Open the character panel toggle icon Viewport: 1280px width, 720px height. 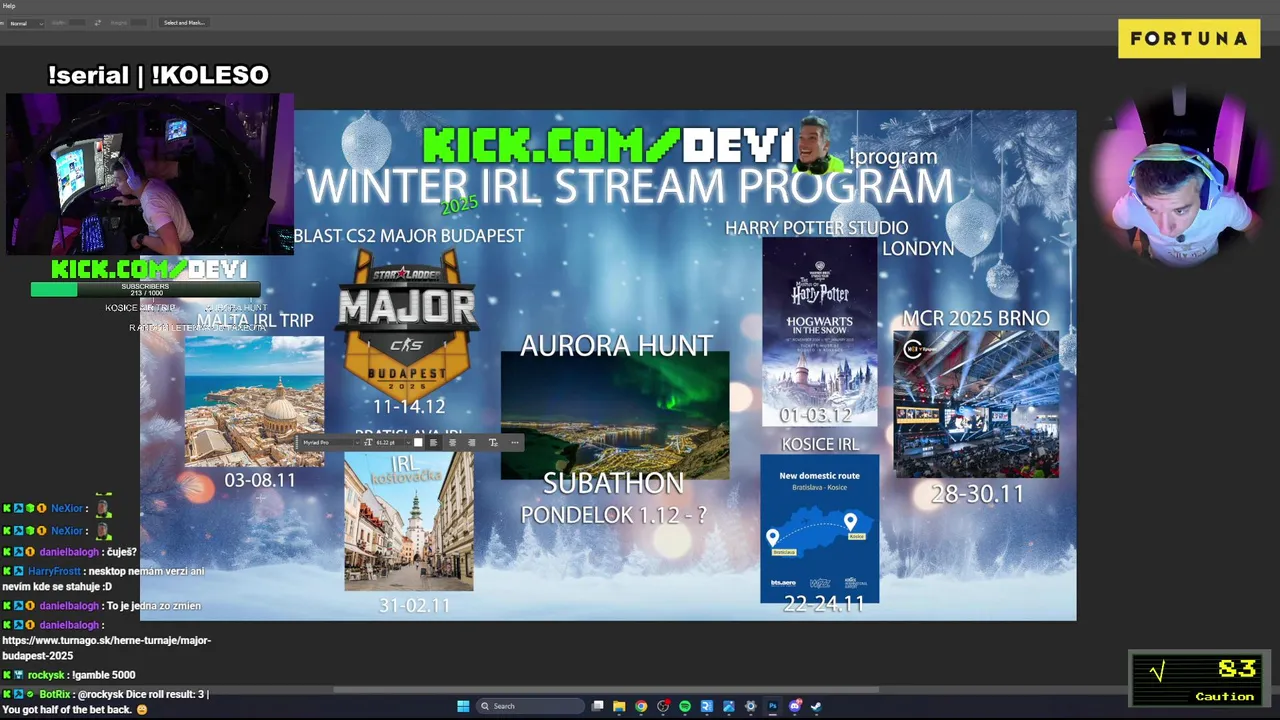click(x=493, y=442)
